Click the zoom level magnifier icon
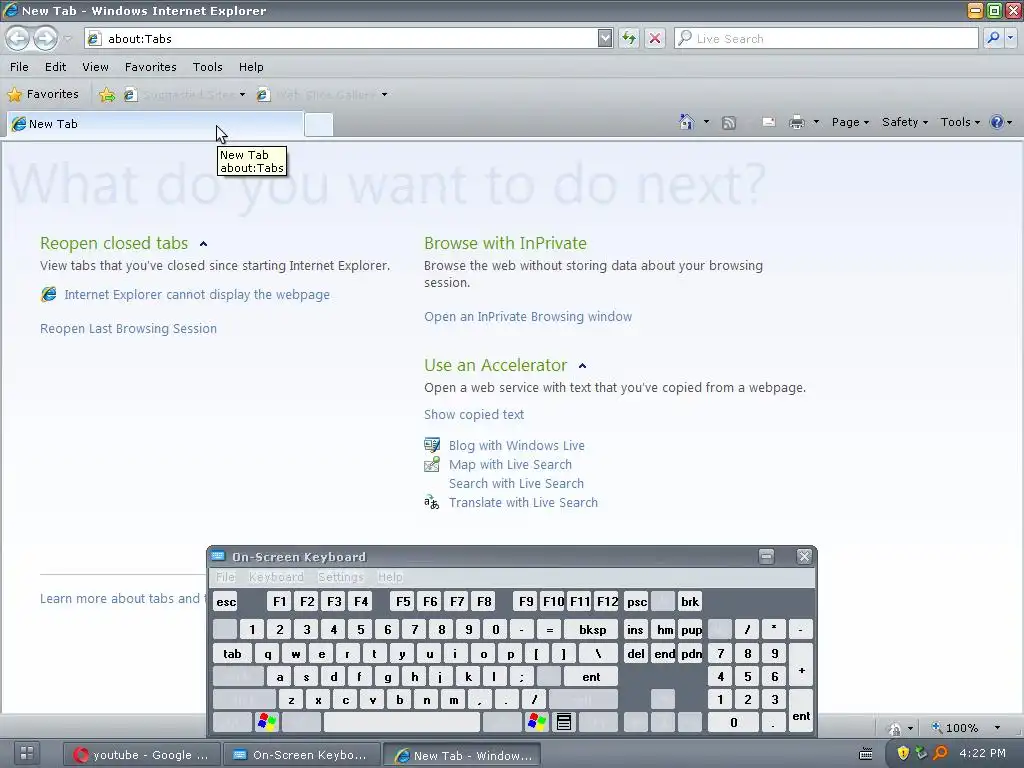Screen dimensions: 1024x768 pos(936,728)
